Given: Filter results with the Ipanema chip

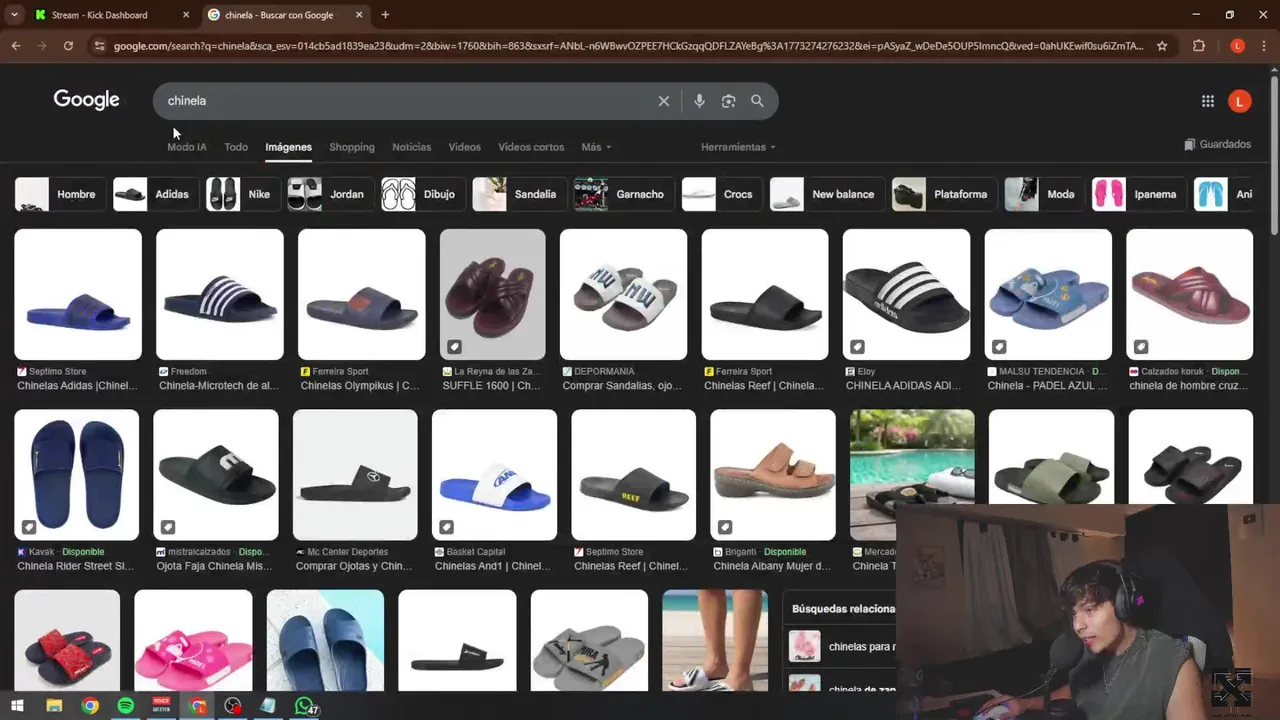Looking at the screenshot, I should tap(1137, 194).
